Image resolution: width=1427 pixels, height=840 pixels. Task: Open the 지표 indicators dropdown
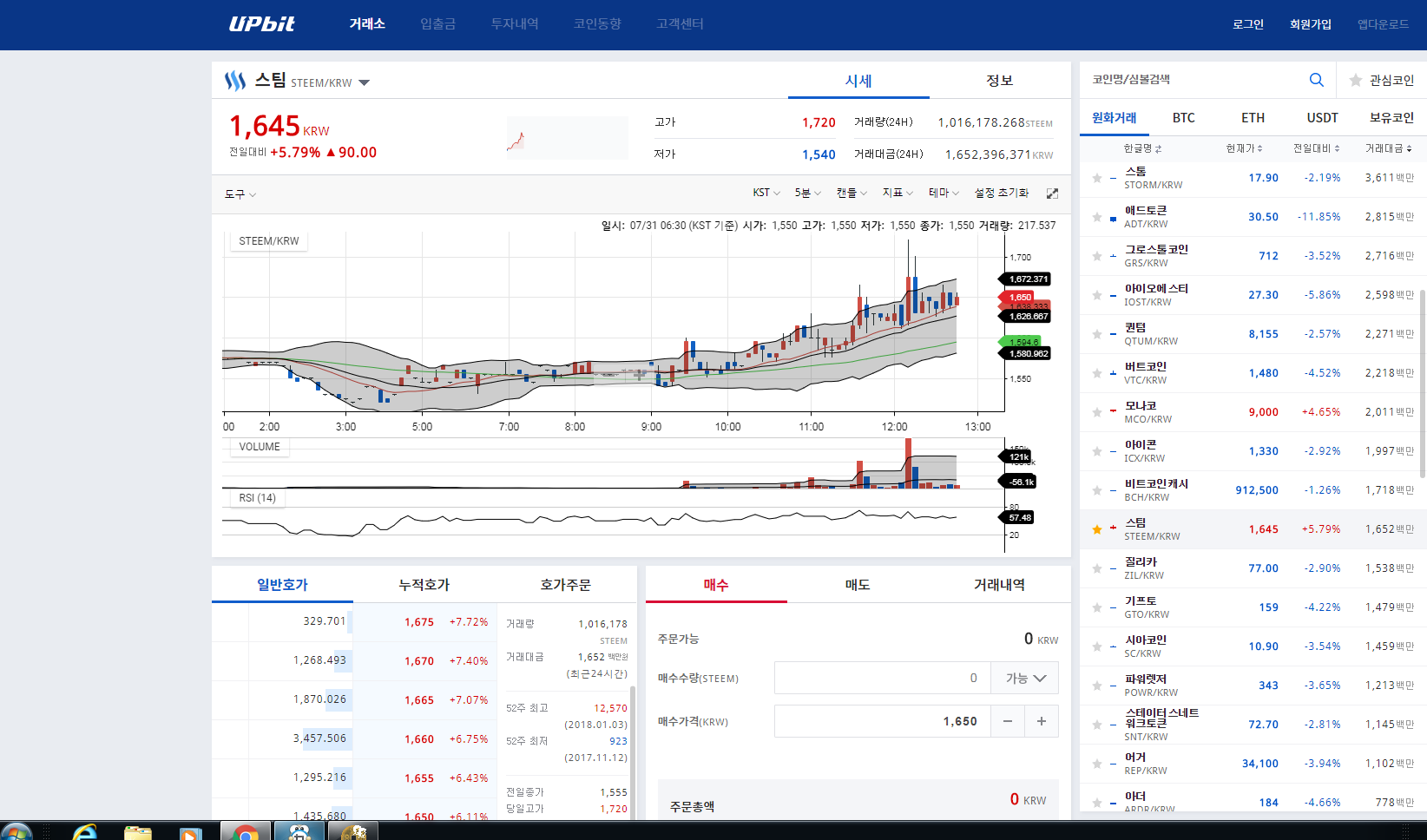coord(898,193)
